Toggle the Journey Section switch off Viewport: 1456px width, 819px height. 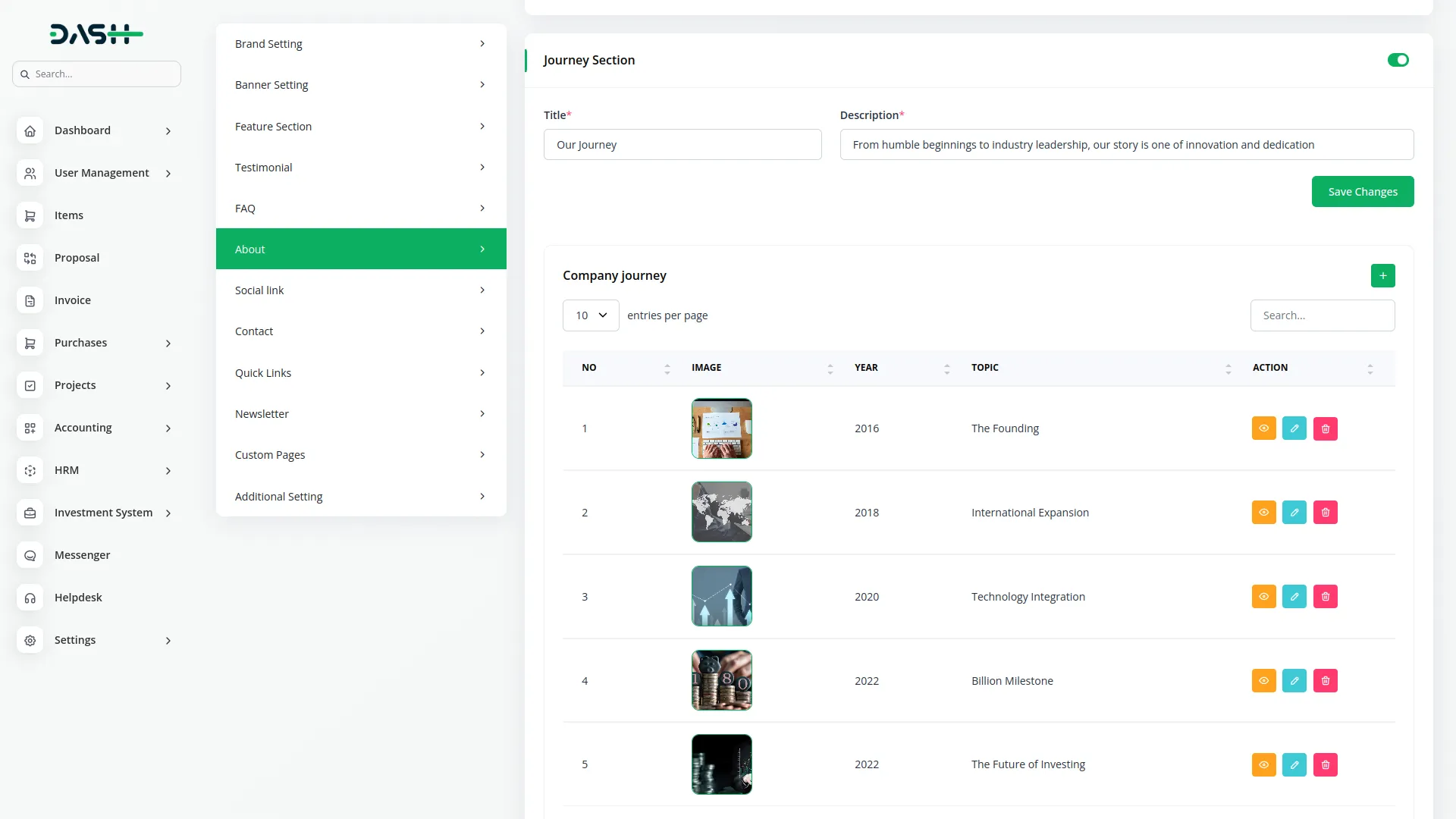click(1398, 60)
